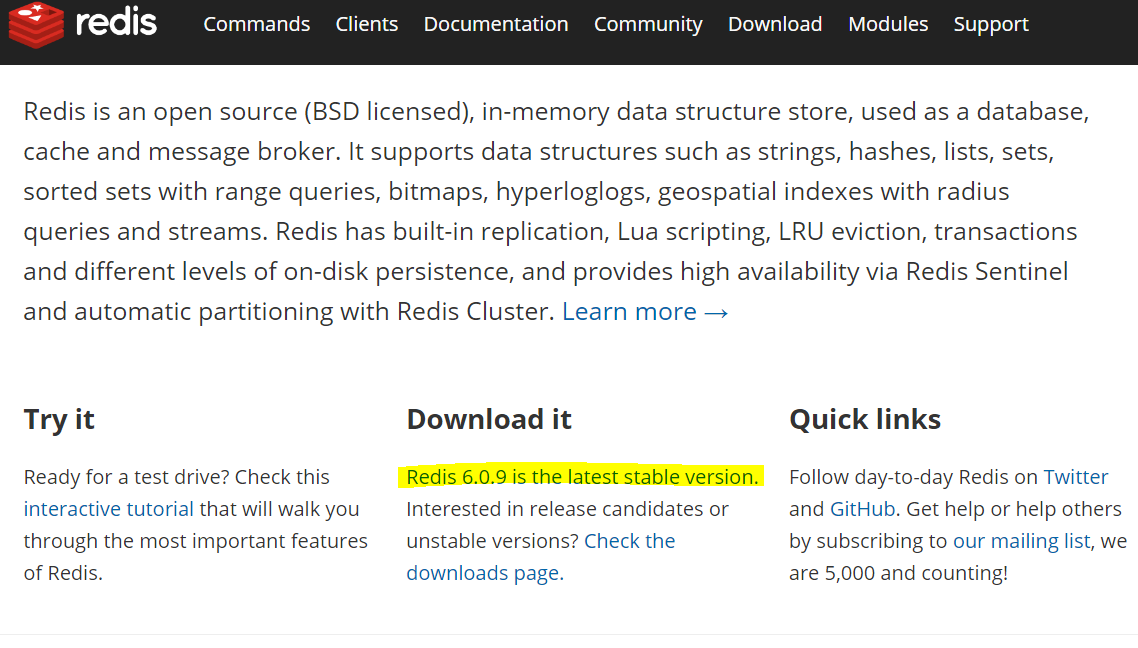1138x648 pixels.
Task: Click the Try it heading
Action: (x=58, y=419)
